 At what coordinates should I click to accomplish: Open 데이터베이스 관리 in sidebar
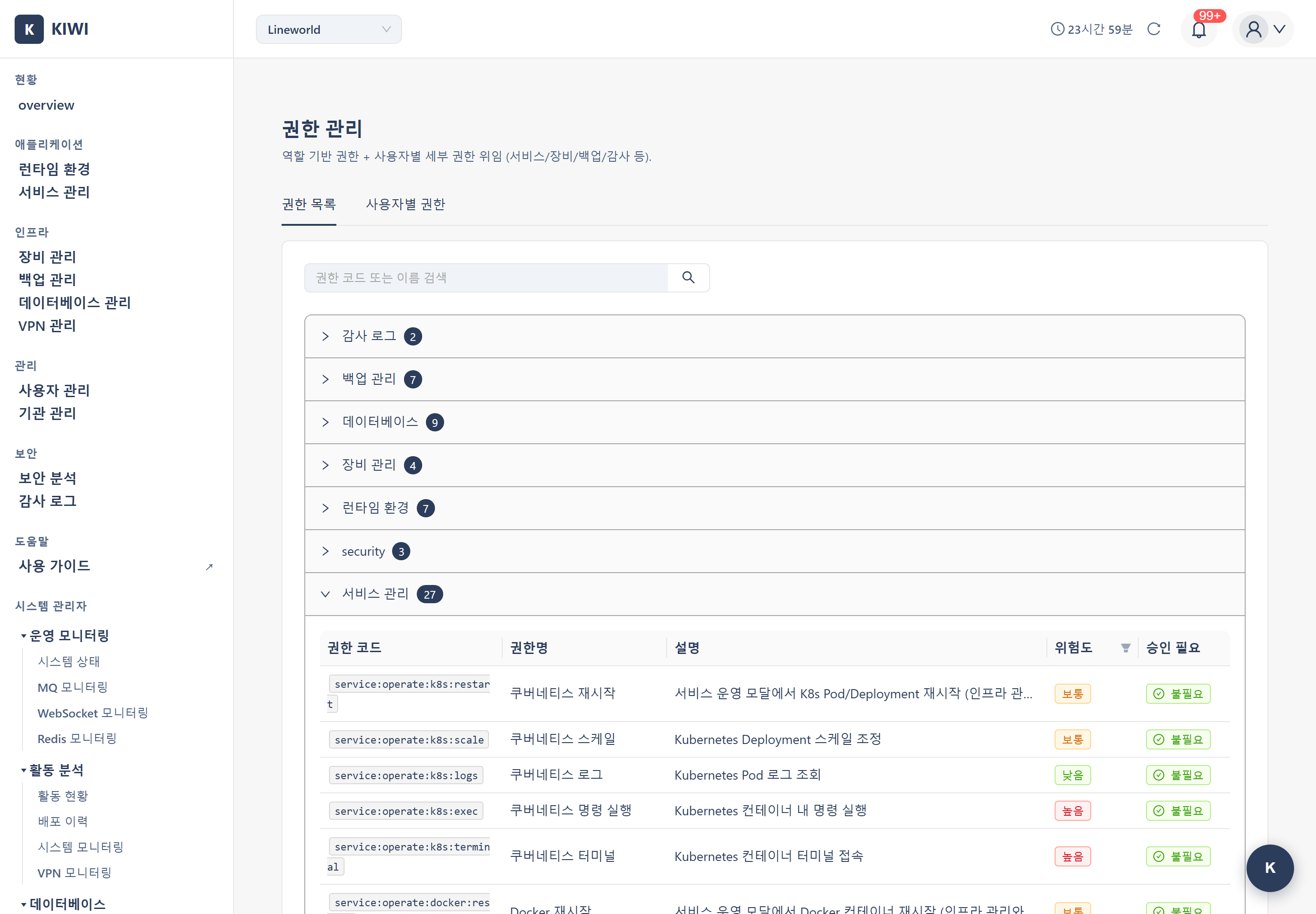pyautogui.click(x=75, y=303)
